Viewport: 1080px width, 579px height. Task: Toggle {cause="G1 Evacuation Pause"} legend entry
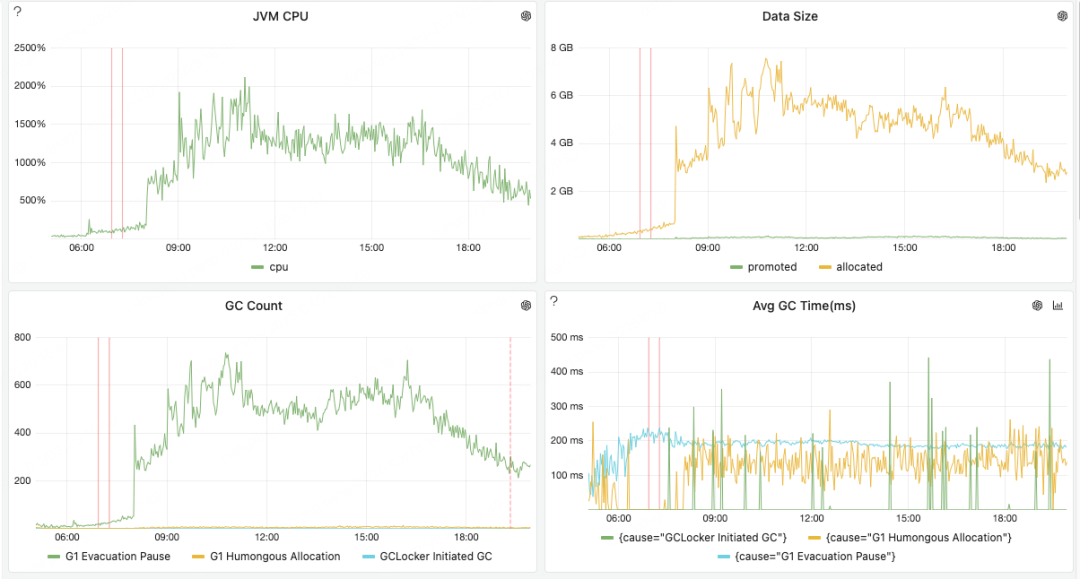pos(815,556)
